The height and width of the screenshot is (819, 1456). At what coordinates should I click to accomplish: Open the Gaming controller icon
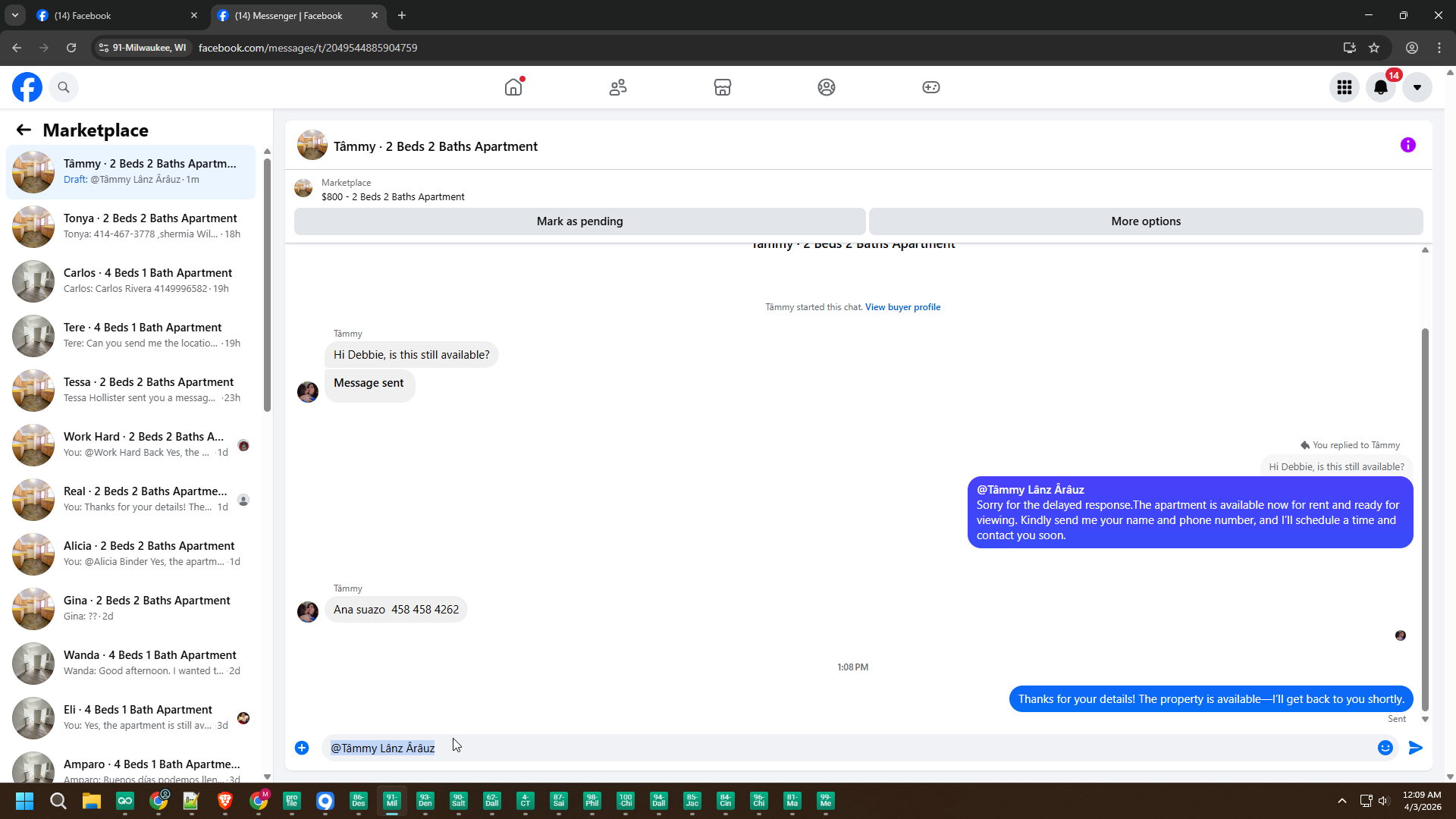(x=931, y=87)
